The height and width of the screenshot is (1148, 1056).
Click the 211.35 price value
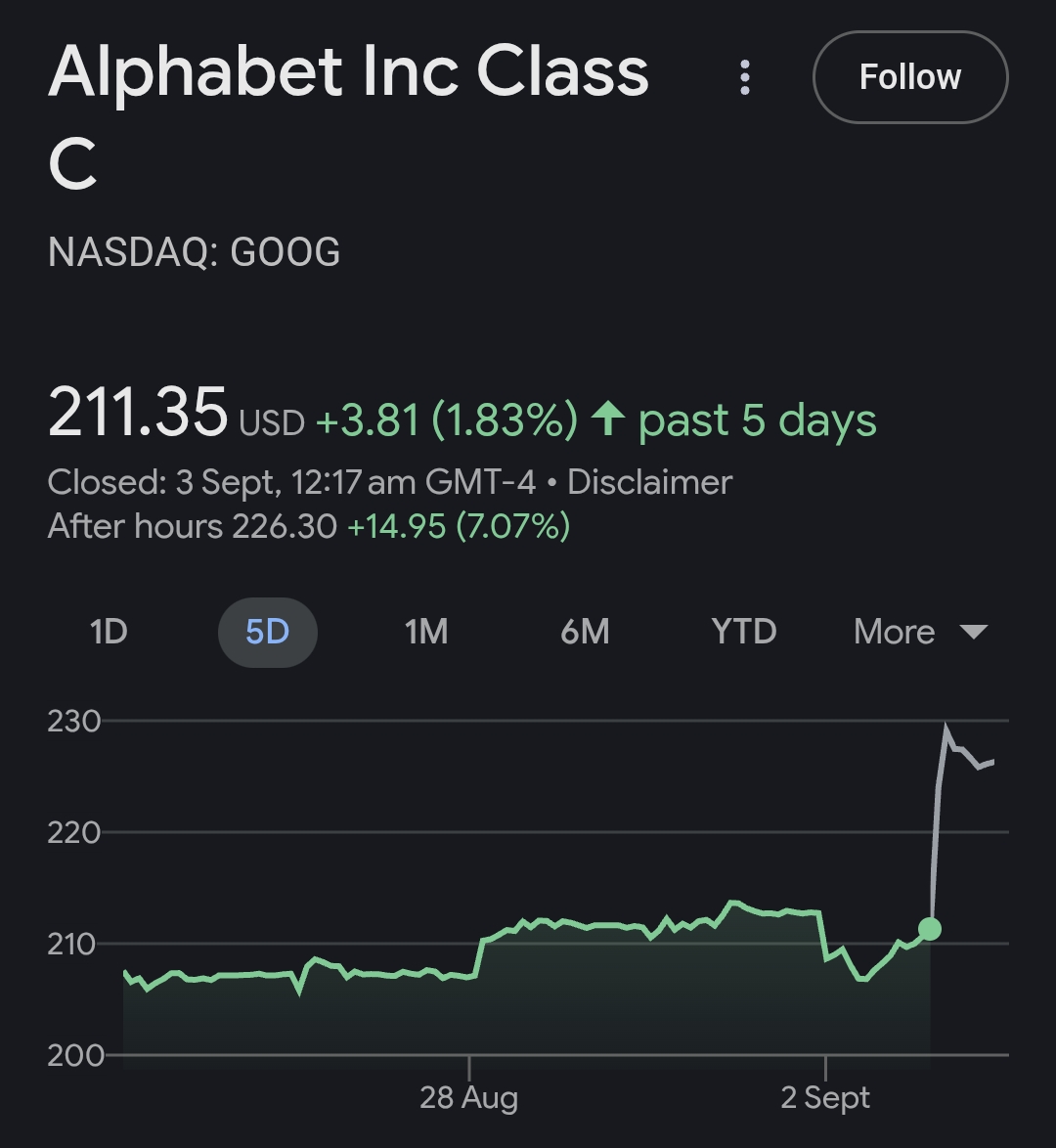point(138,414)
